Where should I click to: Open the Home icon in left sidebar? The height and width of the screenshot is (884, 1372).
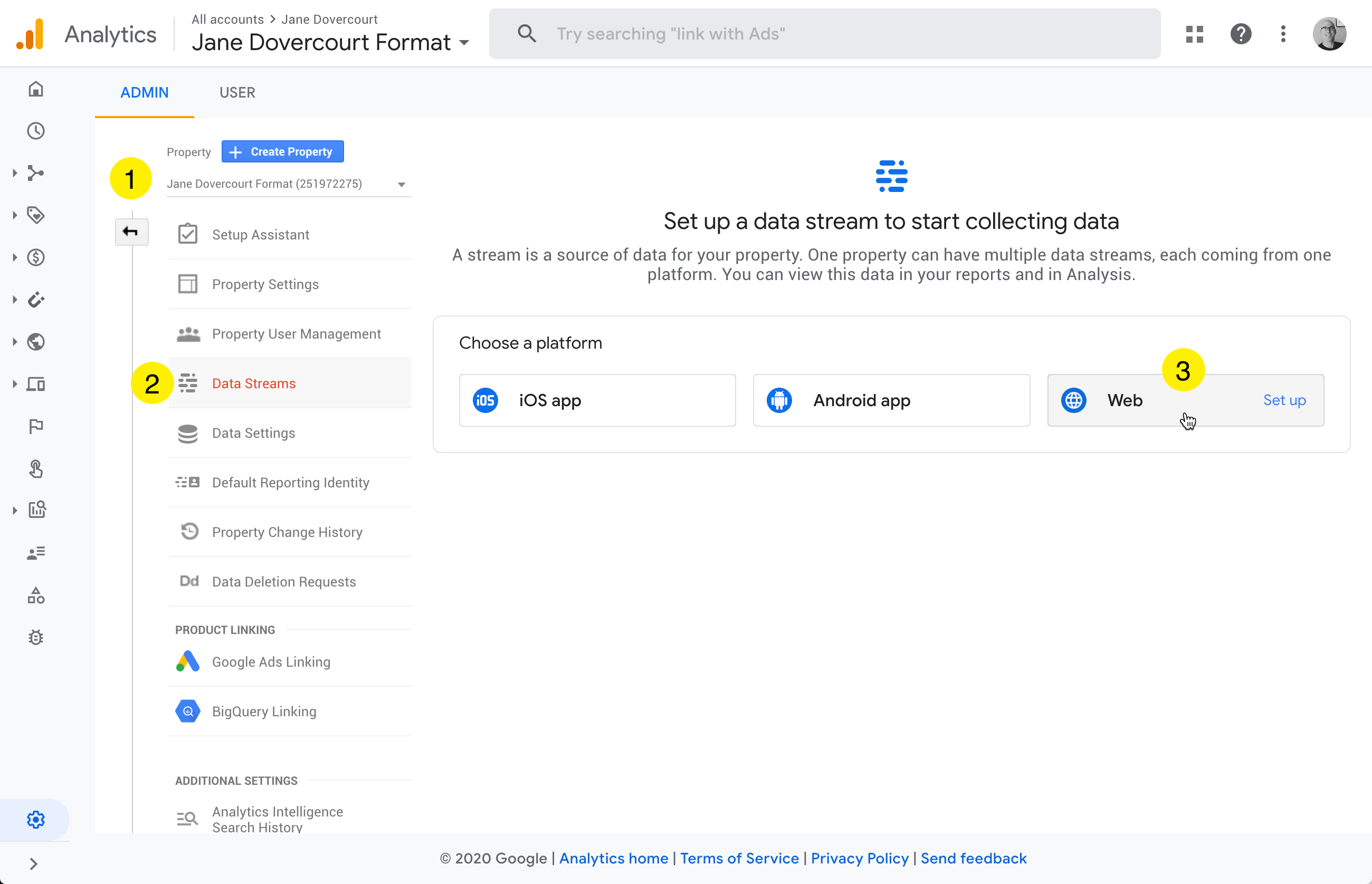click(35, 89)
